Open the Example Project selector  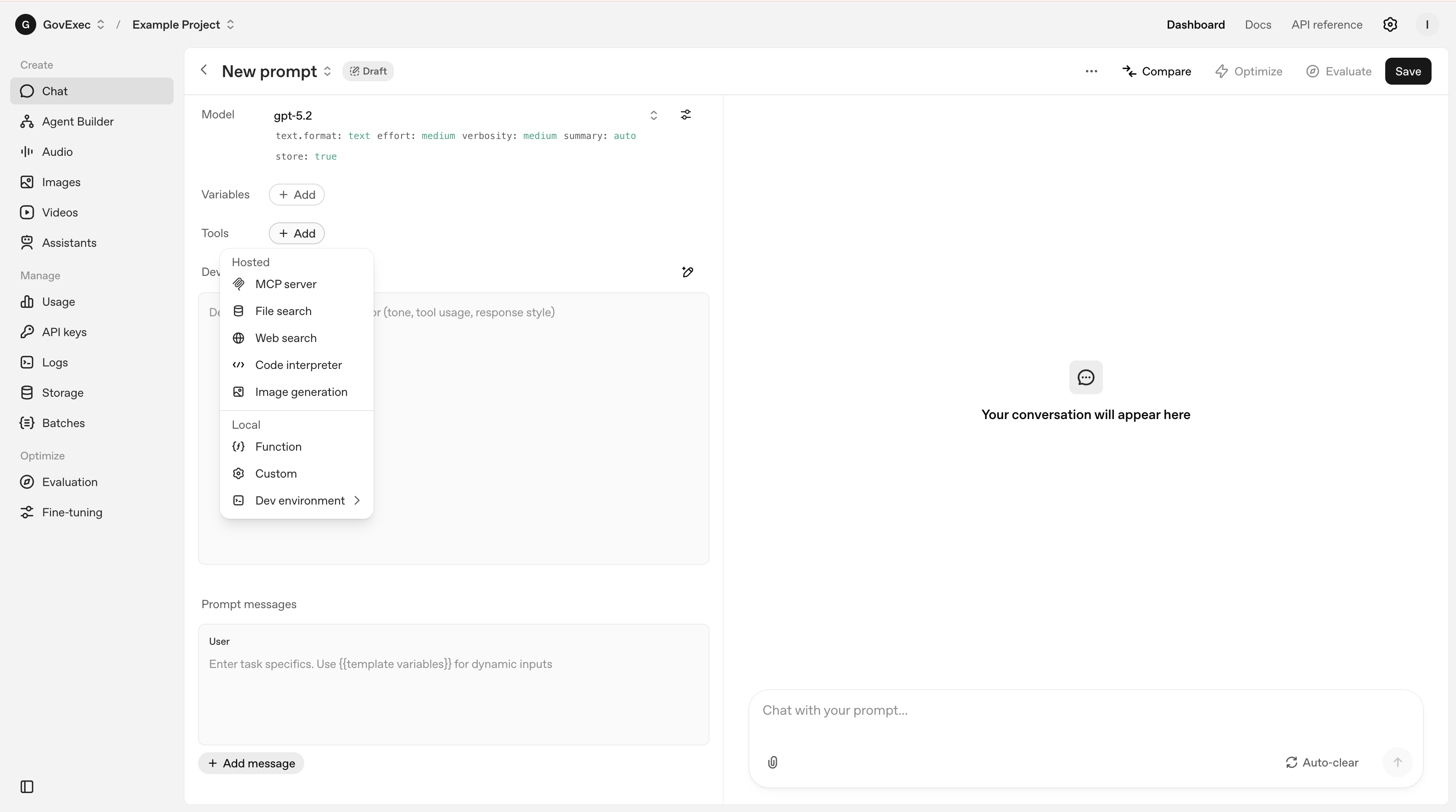182,24
